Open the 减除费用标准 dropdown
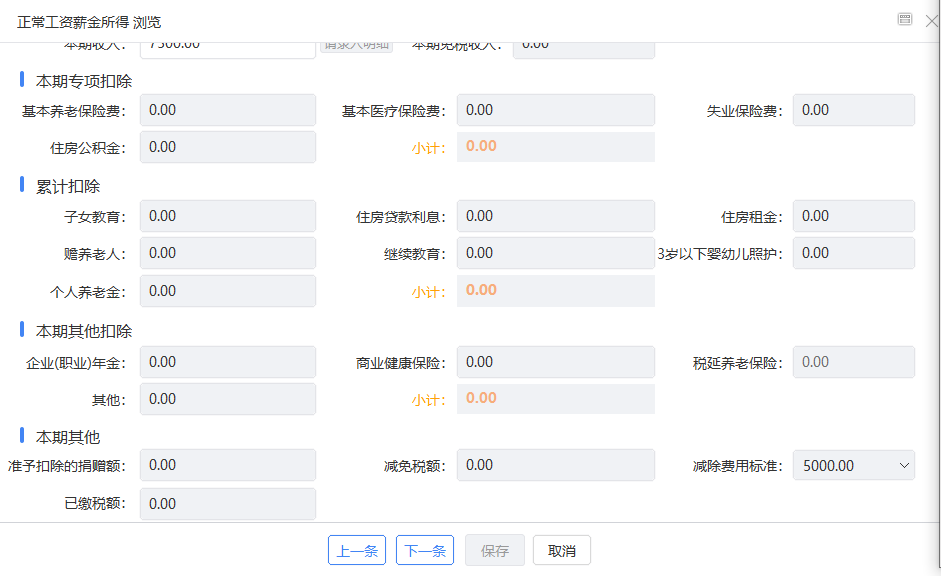The width and height of the screenshot is (941, 576). pos(853,466)
